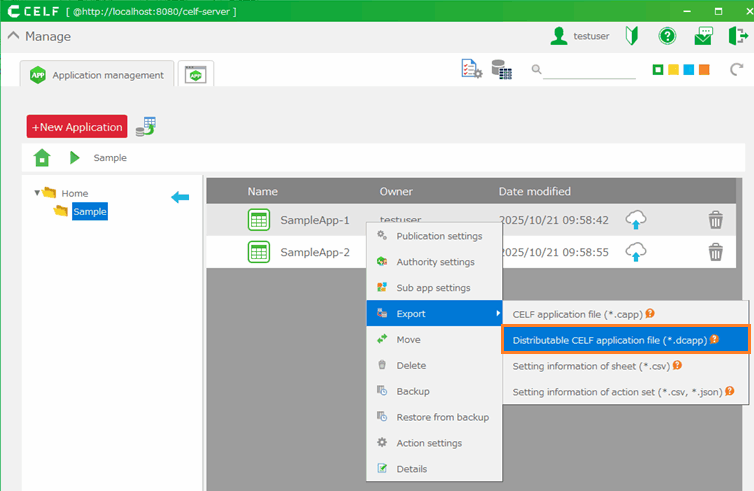This screenshot has width=754, height=491.
Task: Open the help question mark icon
Action: 667,36
